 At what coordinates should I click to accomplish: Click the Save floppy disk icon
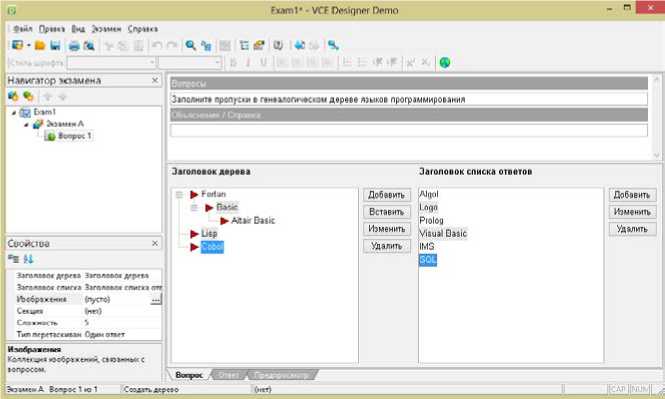pyautogui.click(x=55, y=45)
